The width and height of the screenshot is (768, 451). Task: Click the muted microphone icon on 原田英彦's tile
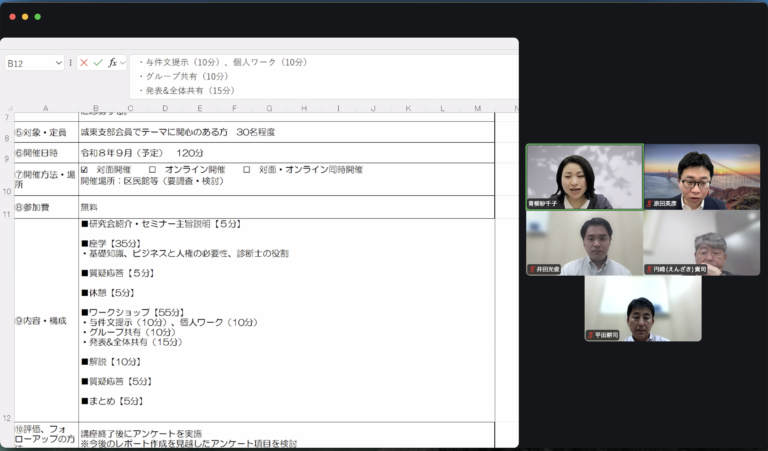pyautogui.click(x=649, y=203)
